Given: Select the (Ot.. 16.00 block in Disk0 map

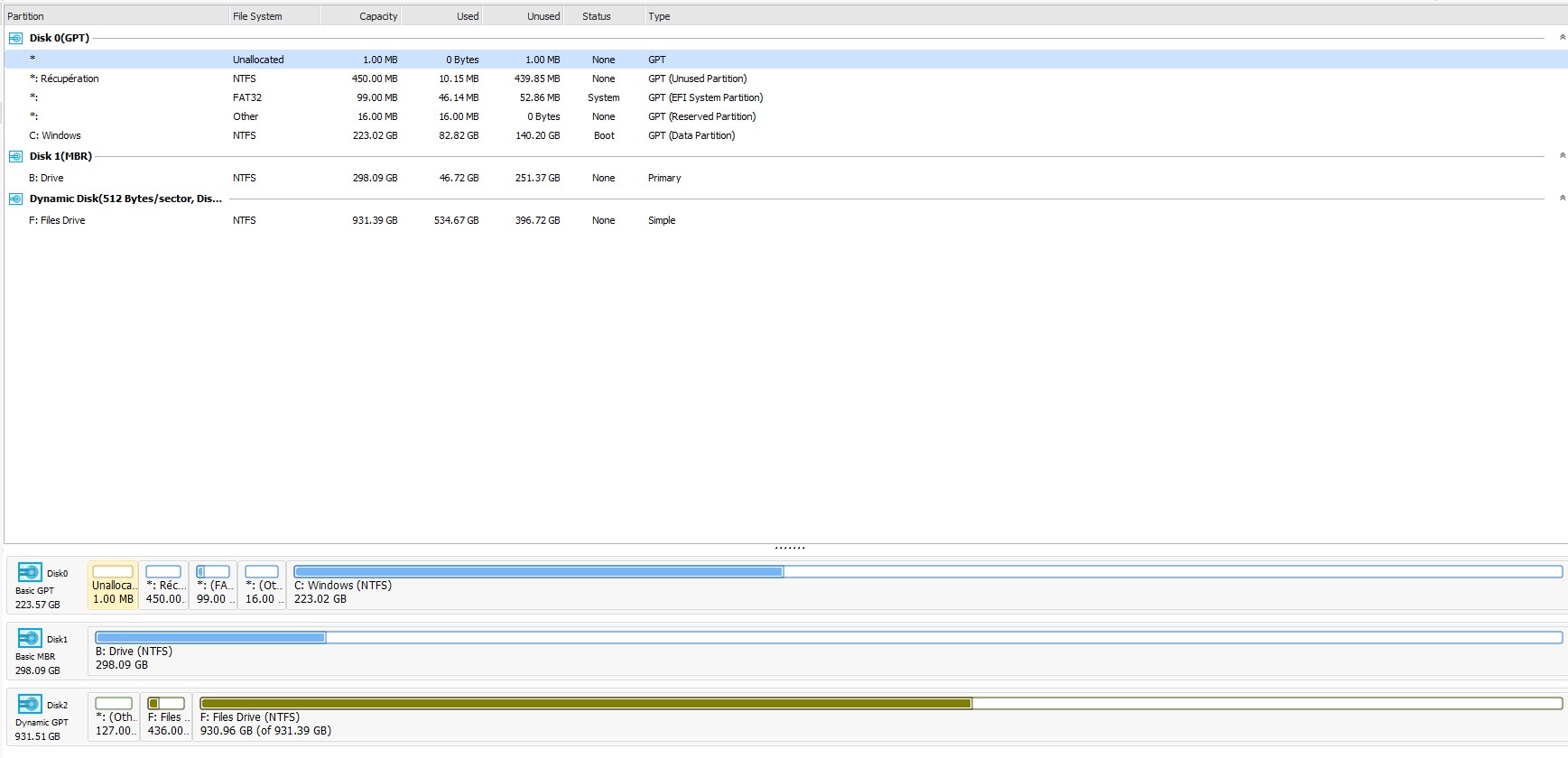Looking at the screenshot, I should point(262,585).
